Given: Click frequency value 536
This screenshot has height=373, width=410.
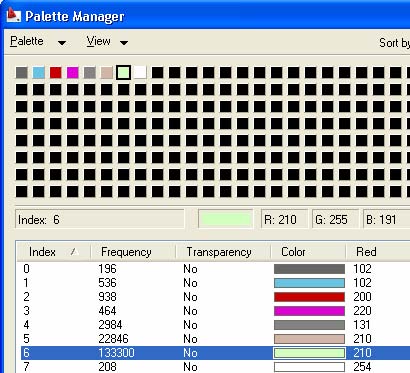Looking at the screenshot, I should click(x=107, y=283).
